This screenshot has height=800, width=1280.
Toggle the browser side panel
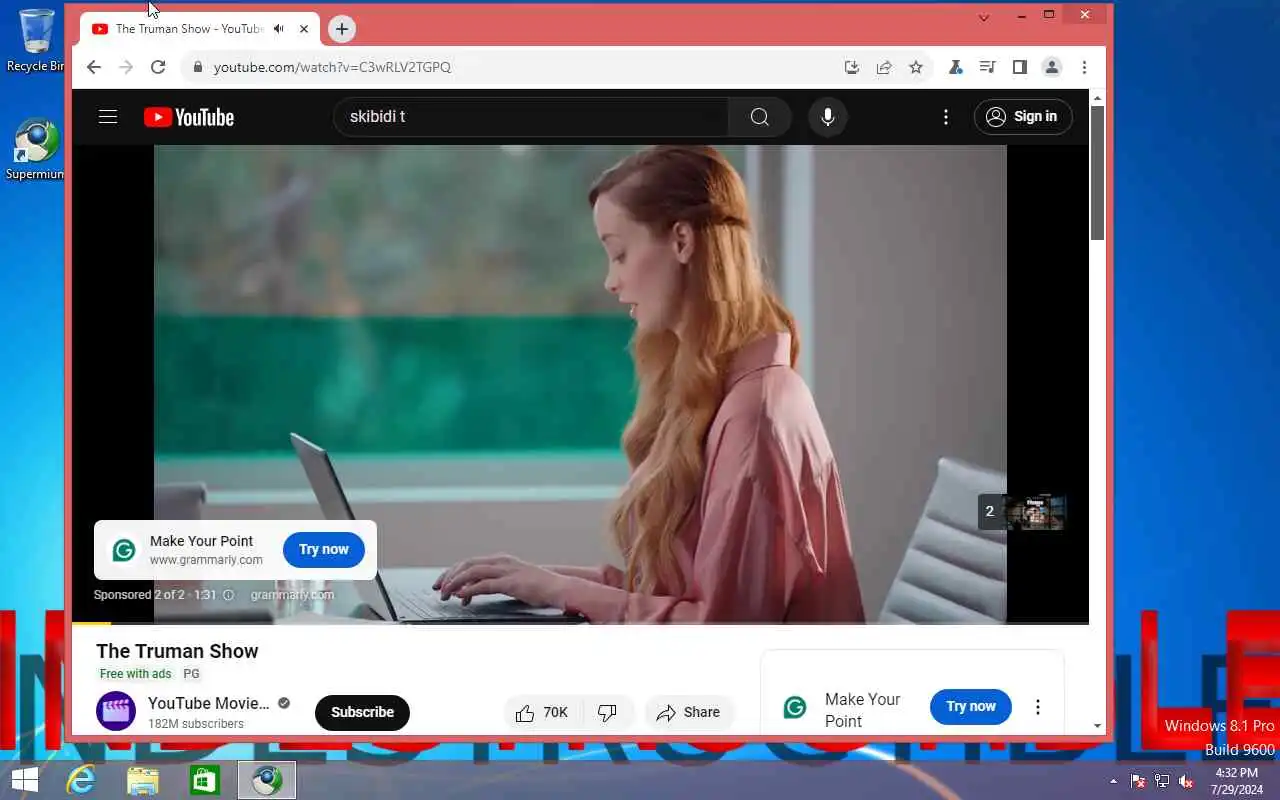1019,67
